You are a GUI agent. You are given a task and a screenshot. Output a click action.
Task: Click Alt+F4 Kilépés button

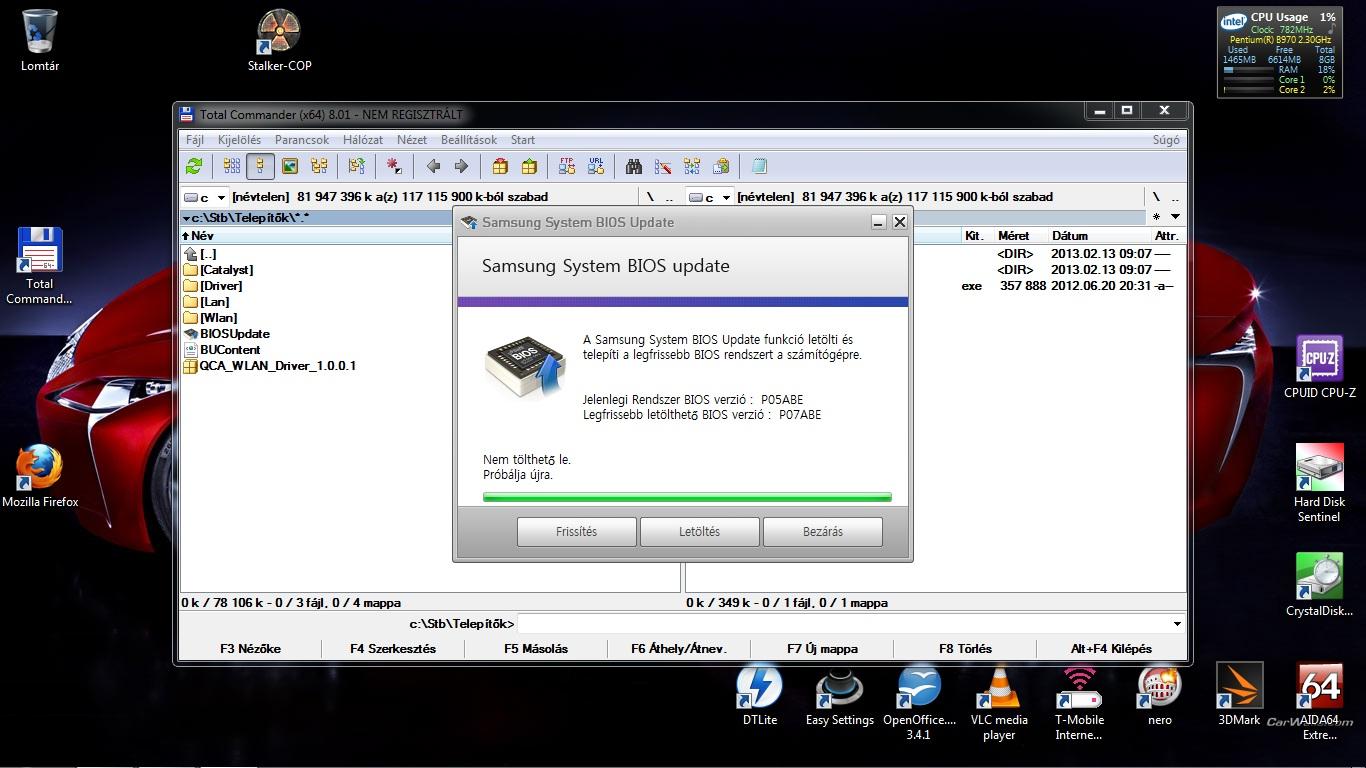click(1111, 648)
